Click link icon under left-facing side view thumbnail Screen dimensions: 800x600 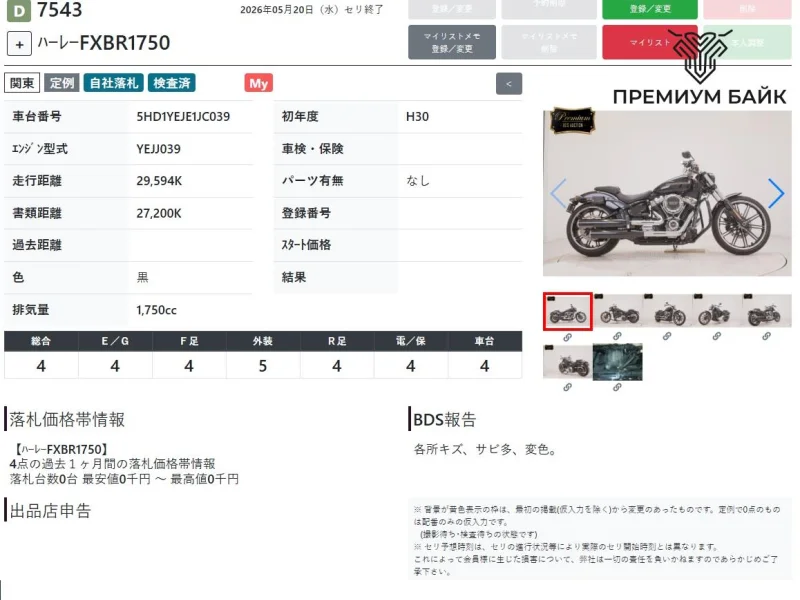(x=617, y=337)
